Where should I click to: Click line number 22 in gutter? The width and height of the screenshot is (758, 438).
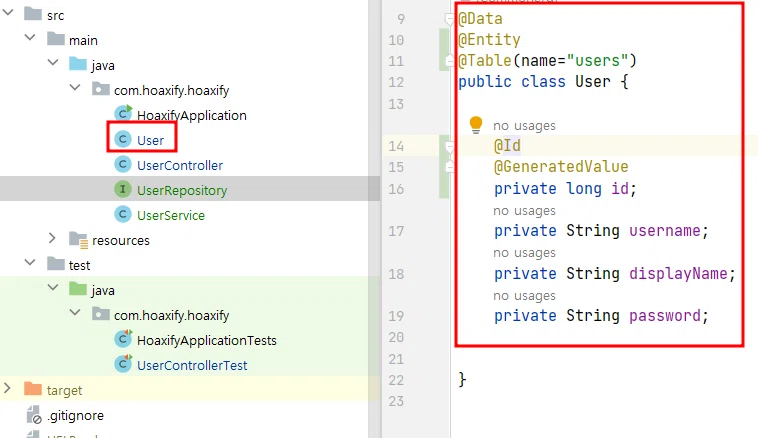[x=396, y=380]
